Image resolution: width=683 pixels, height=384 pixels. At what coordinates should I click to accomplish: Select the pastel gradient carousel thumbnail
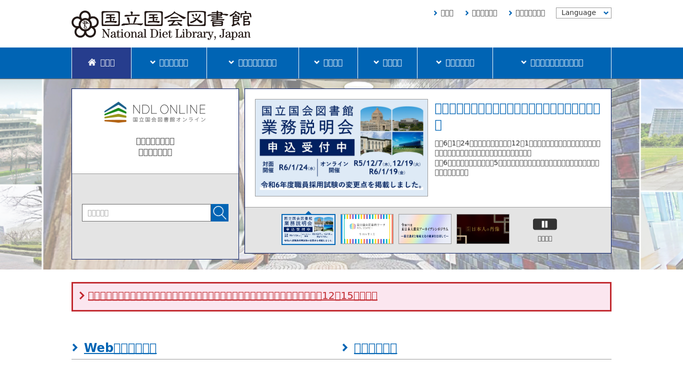[425, 229]
